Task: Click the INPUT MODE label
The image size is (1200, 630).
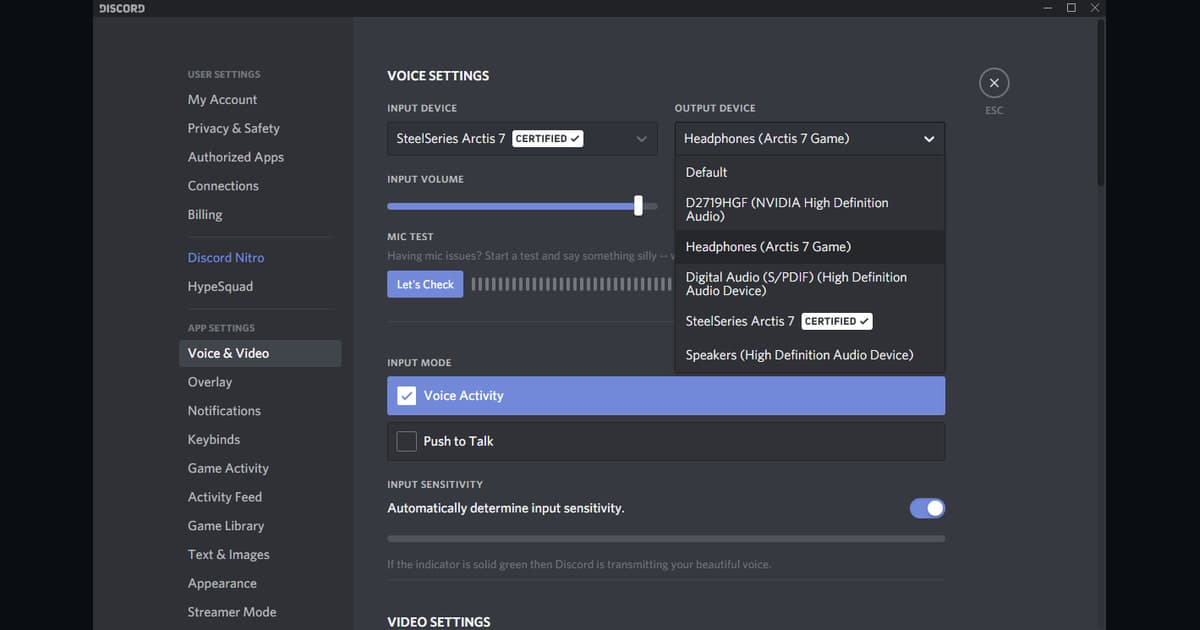Action: [419, 363]
